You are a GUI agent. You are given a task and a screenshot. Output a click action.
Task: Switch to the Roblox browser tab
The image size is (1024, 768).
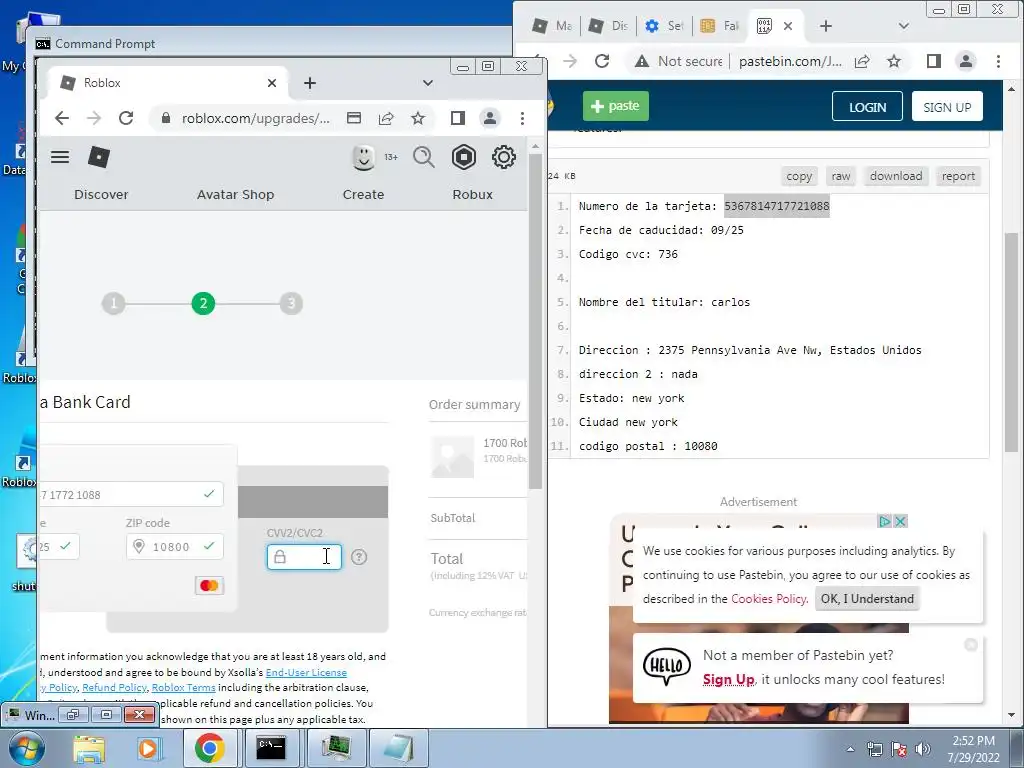[x=168, y=83]
